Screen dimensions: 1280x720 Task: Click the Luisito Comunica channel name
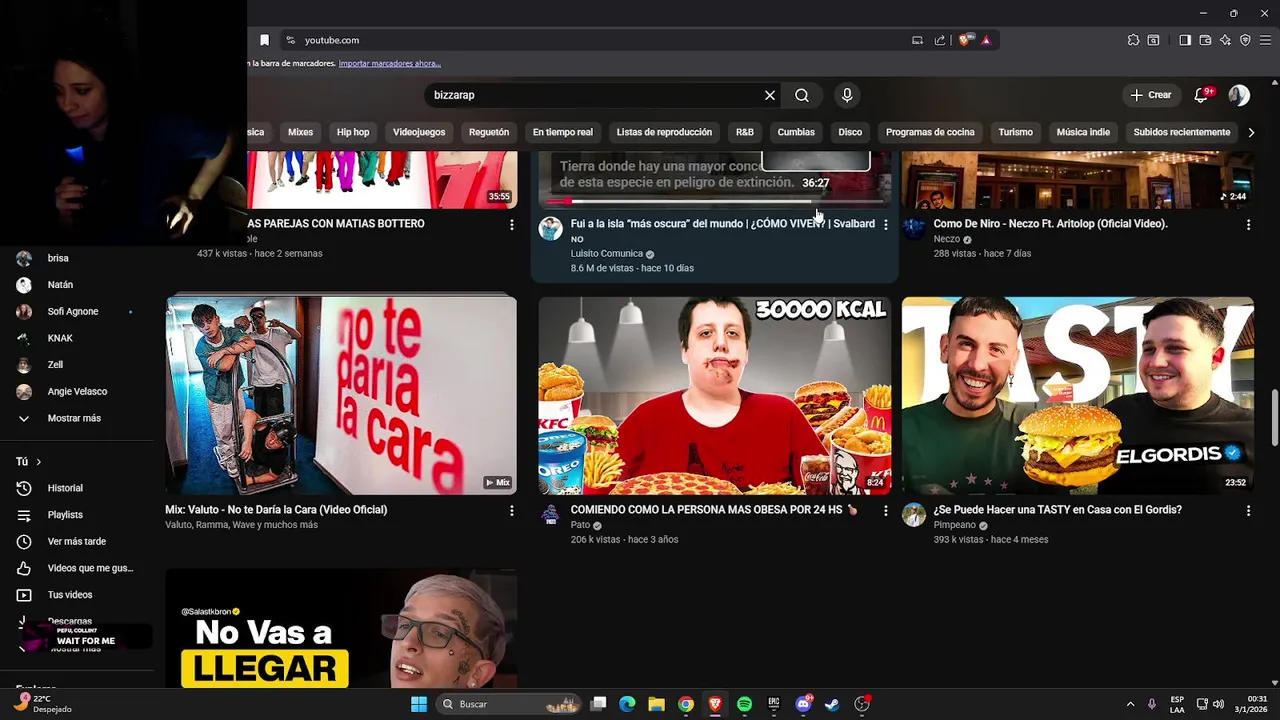click(606, 254)
